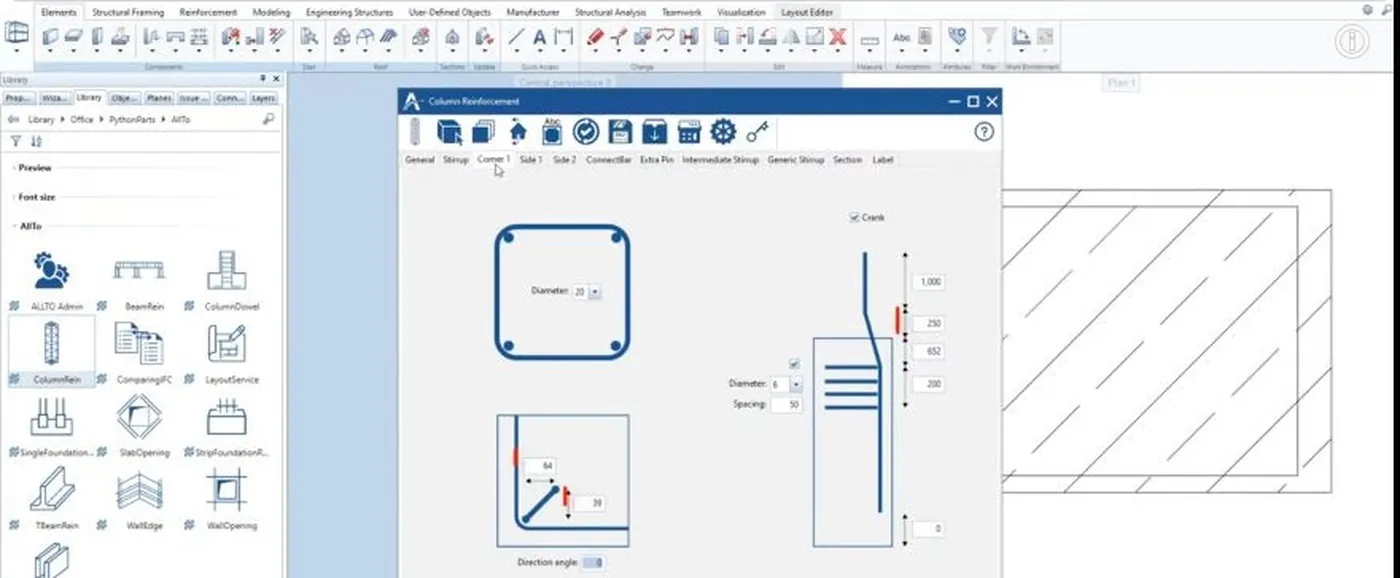1400x578 pixels.
Task: Open dropdown arrow below red X delete tool
Action: 838,52
